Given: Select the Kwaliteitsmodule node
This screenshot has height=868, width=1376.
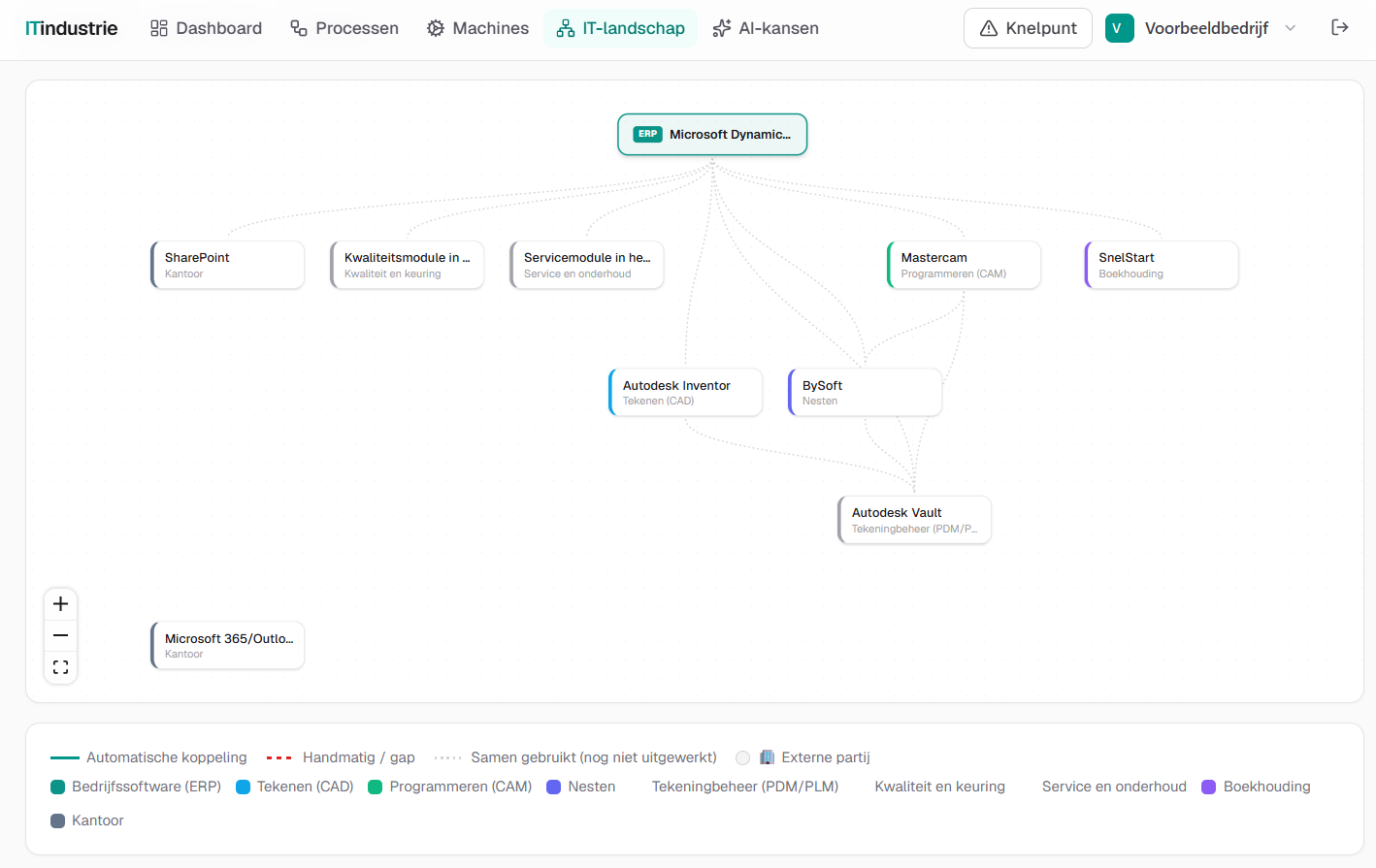Looking at the screenshot, I should pos(408,265).
